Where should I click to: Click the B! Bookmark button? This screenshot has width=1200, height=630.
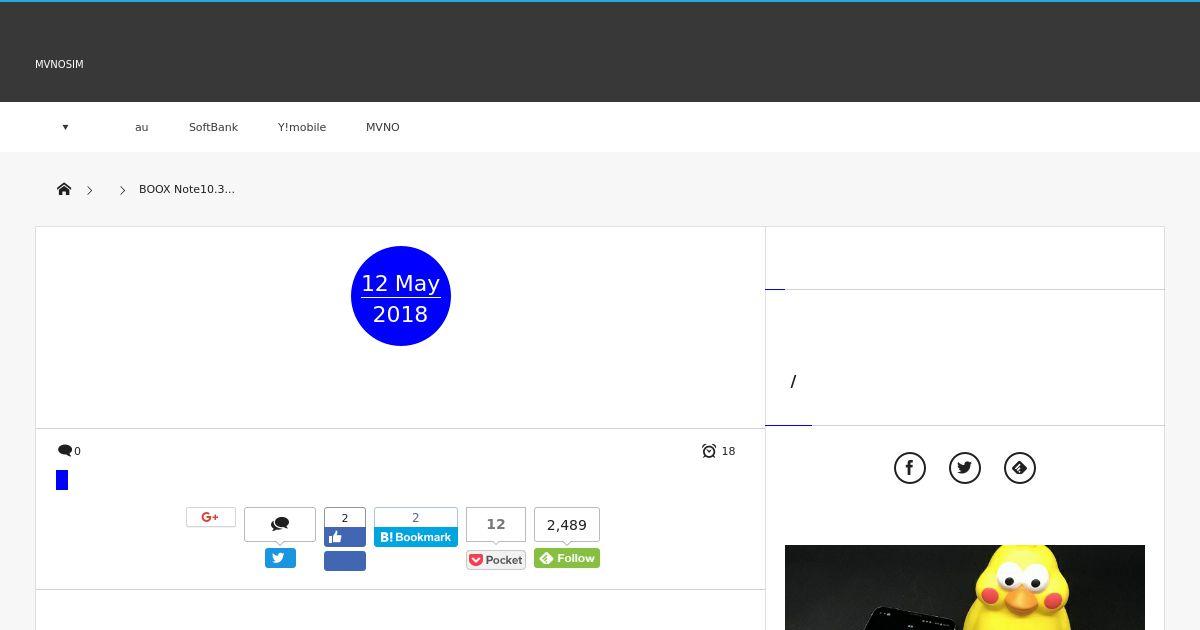pos(416,537)
